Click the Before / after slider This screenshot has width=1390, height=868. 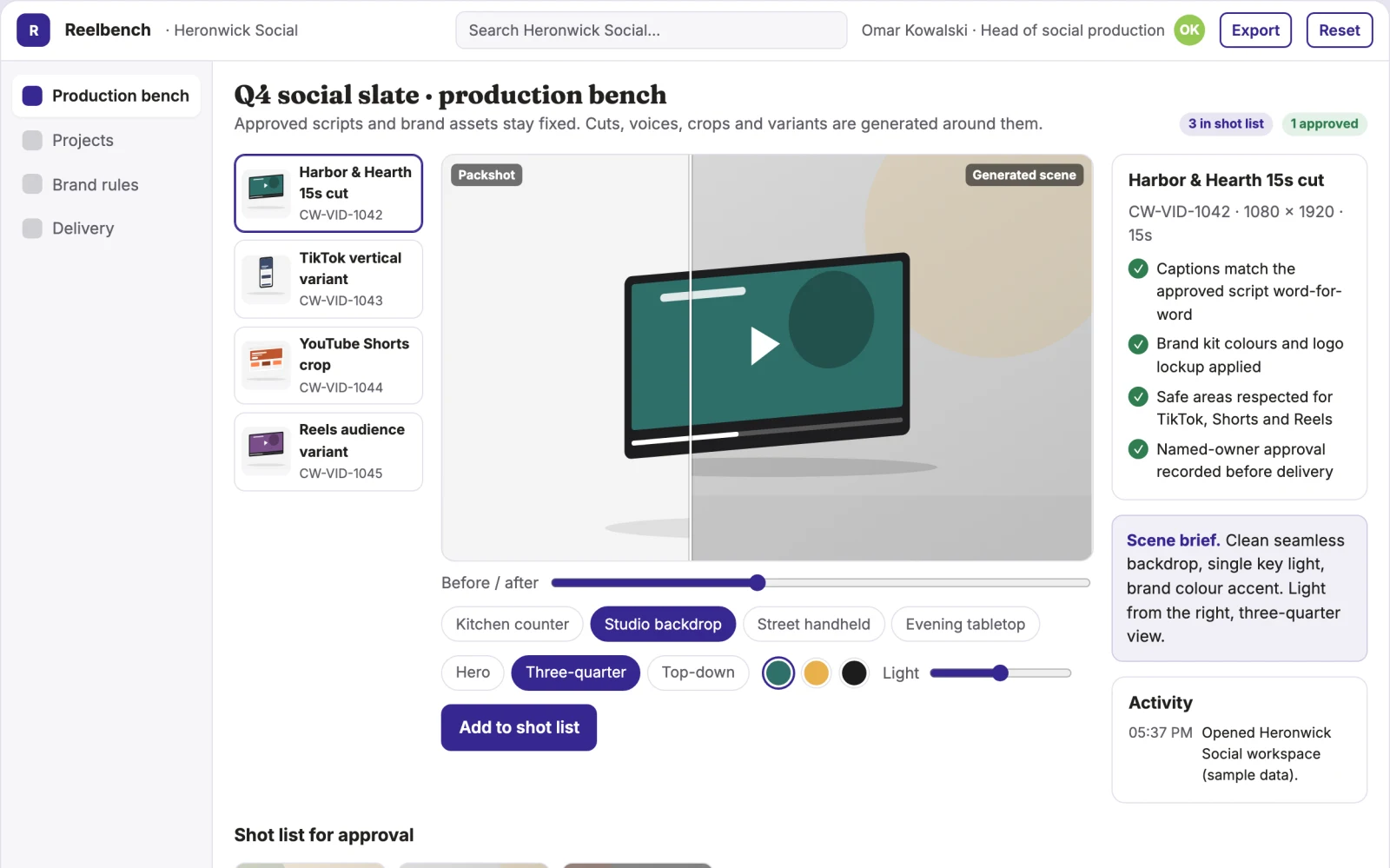click(820, 583)
